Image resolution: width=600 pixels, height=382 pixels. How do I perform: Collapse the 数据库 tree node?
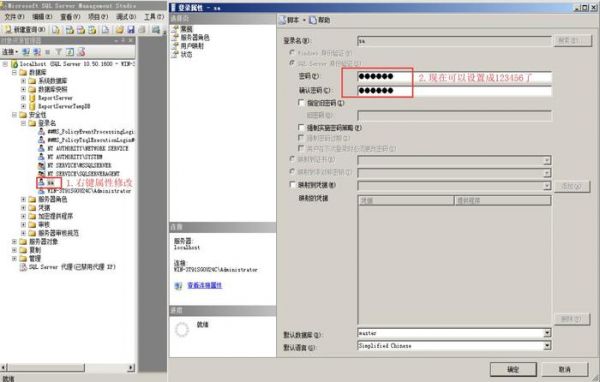click(x=14, y=72)
